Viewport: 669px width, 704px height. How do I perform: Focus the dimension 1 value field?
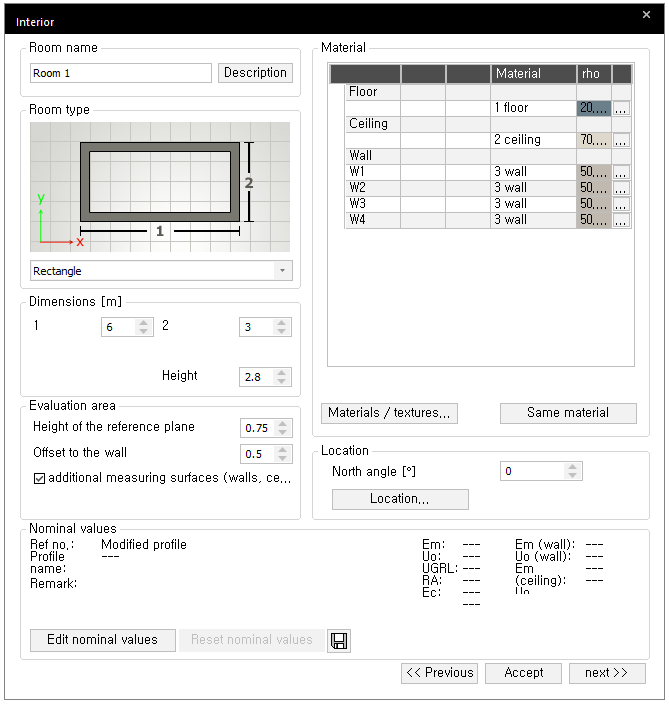tap(119, 327)
